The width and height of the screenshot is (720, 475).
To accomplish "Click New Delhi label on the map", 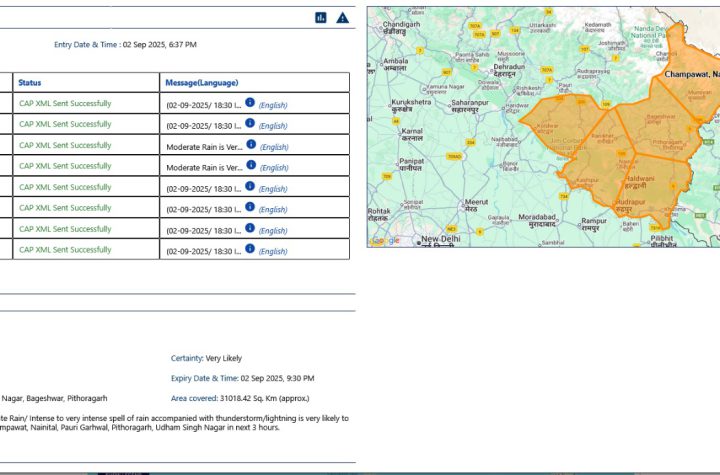I will [441, 241].
